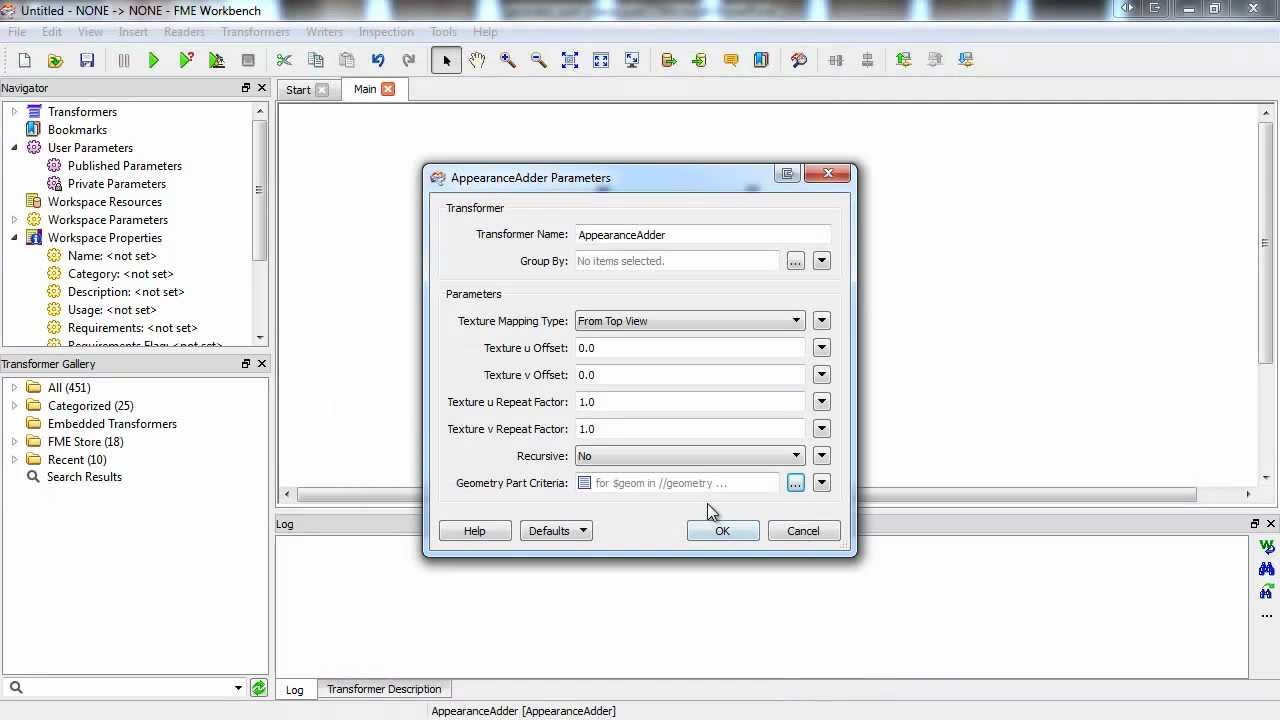The height and width of the screenshot is (720, 1280).
Task: Click the Undo arrow icon
Action: click(378, 60)
